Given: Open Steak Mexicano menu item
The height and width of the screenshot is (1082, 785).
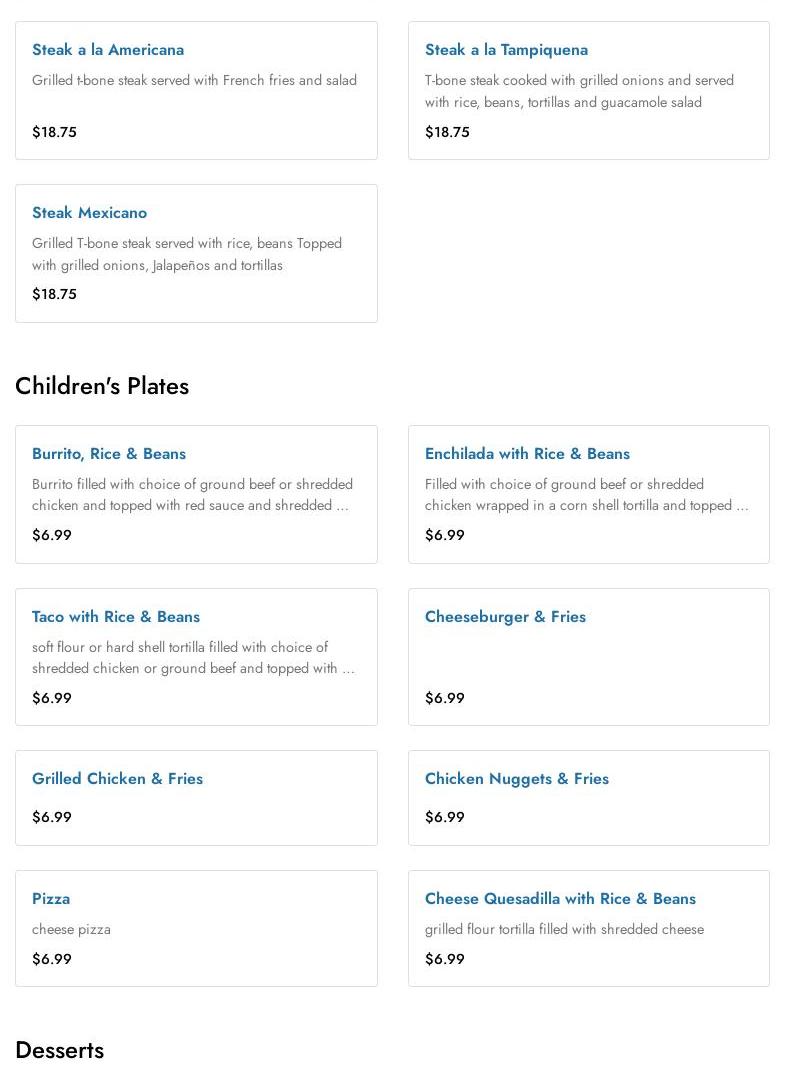Looking at the screenshot, I should click(89, 213).
